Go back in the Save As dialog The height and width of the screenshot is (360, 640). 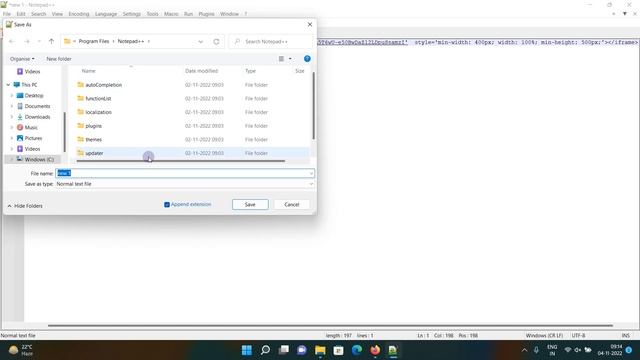tap(12, 41)
